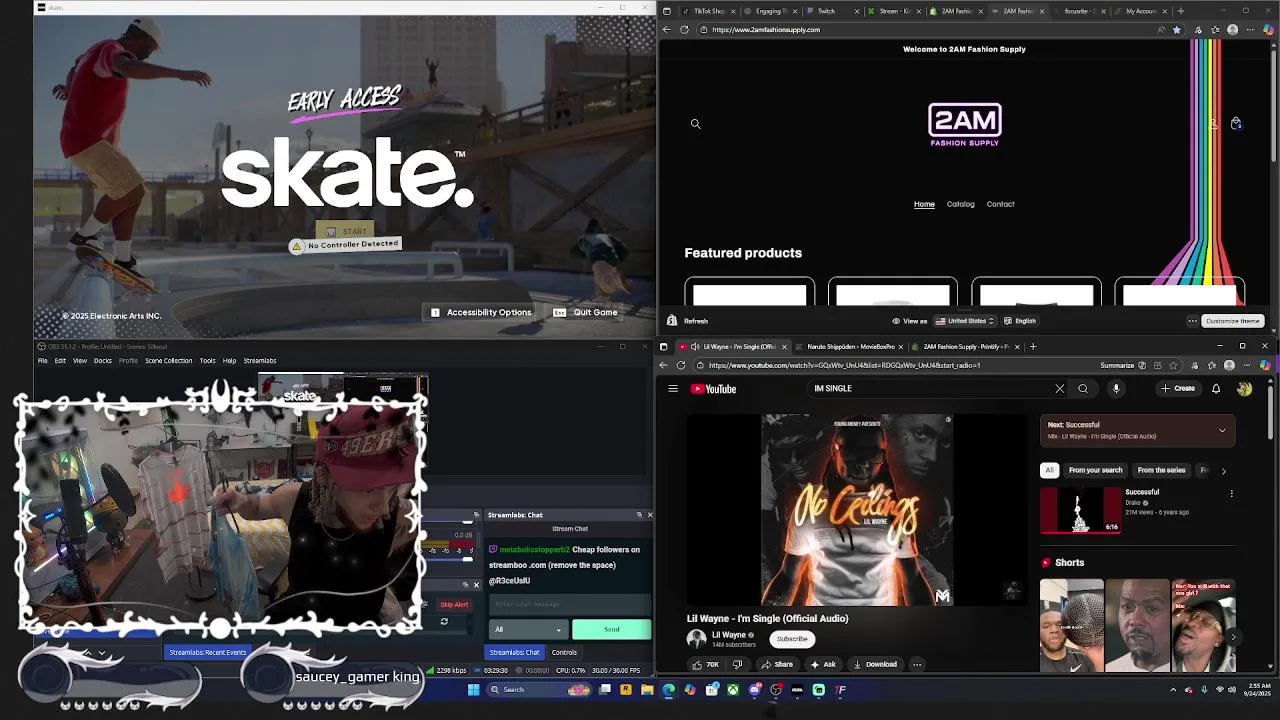Share the Lil Wayne video
This screenshot has height=720, width=1280.
777,664
